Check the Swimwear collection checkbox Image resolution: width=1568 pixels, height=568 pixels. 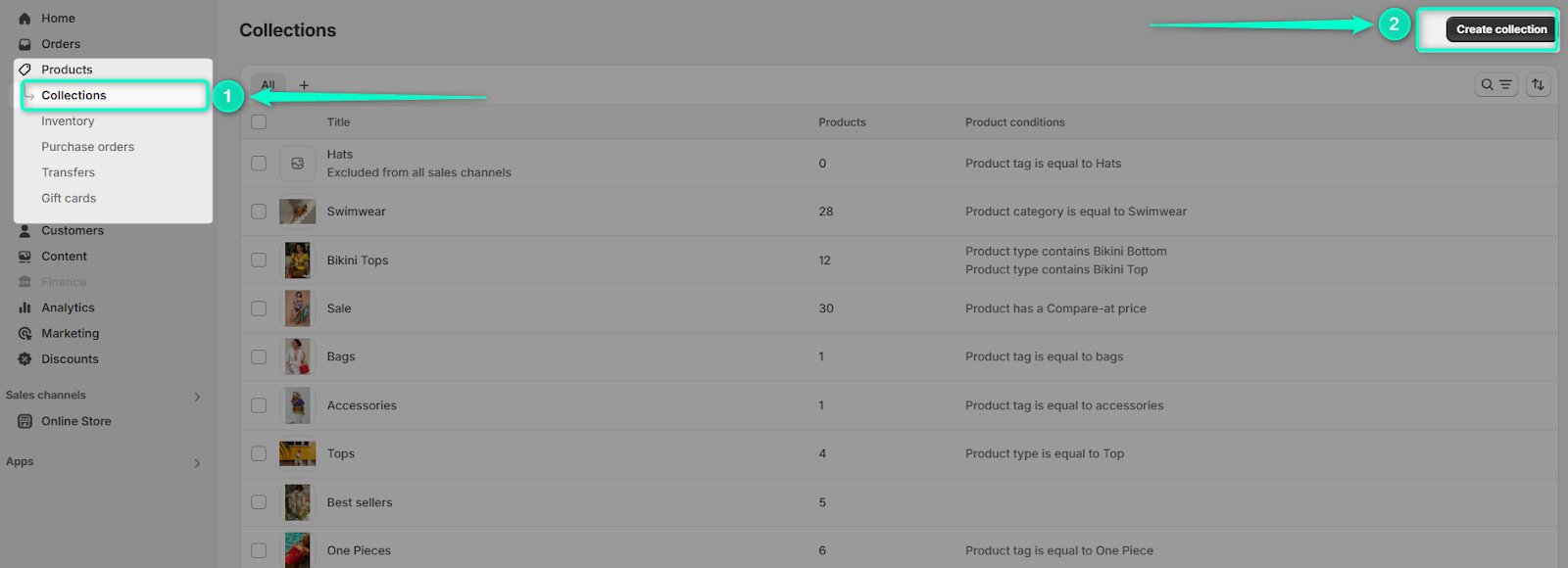(259, 212)
